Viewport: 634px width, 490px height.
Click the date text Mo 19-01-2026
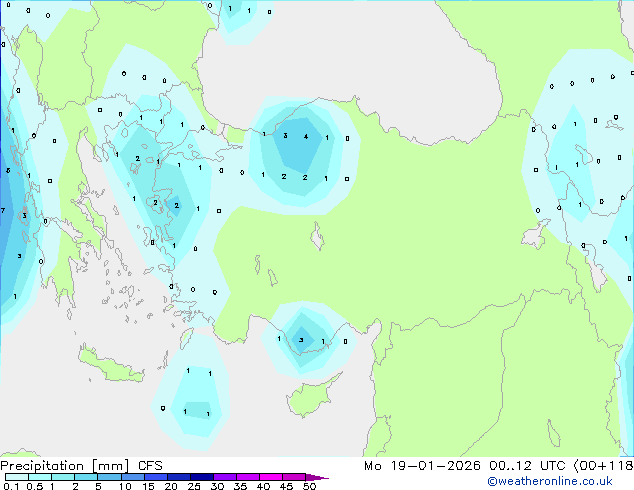(x=422, y=466)
